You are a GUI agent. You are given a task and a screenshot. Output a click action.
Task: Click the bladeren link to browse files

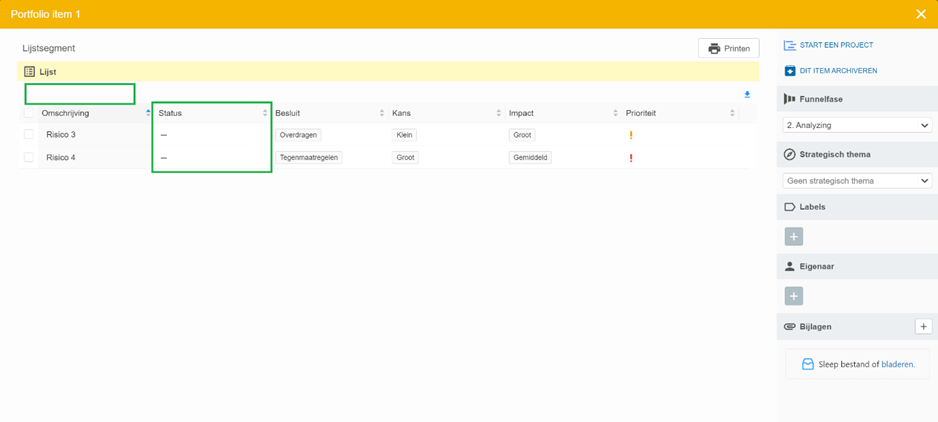pos(897,364)
